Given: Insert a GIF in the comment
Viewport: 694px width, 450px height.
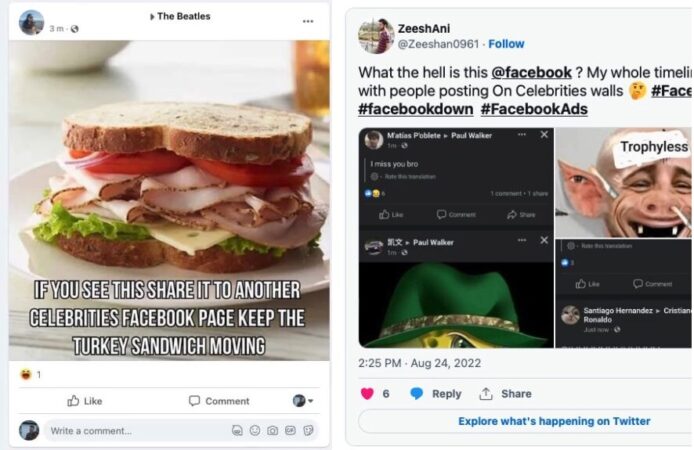Looking at the screenshot, I should [x=290, y=430].
